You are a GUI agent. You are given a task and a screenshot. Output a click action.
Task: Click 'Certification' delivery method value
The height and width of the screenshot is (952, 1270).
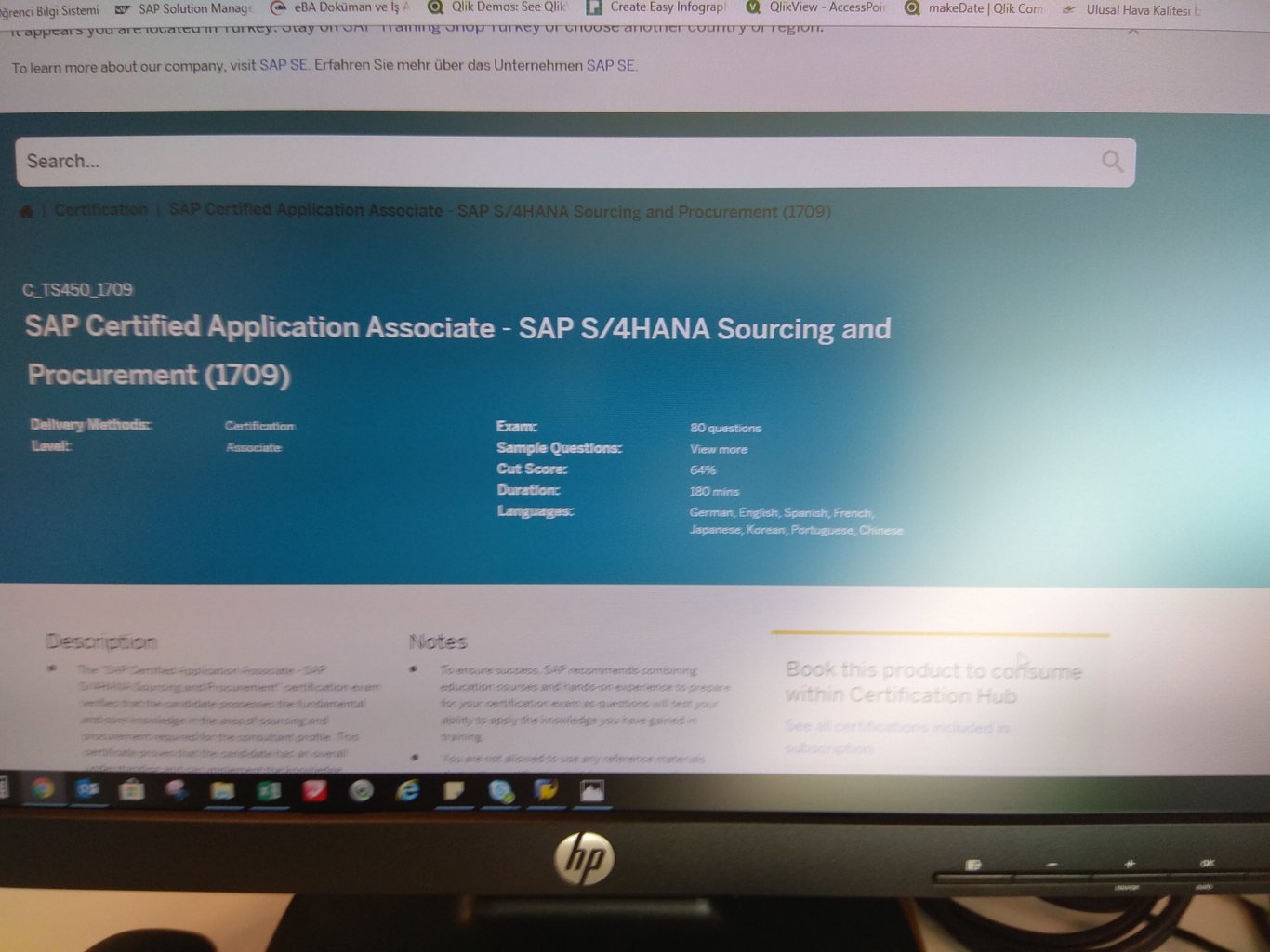[x=260, y=426]
